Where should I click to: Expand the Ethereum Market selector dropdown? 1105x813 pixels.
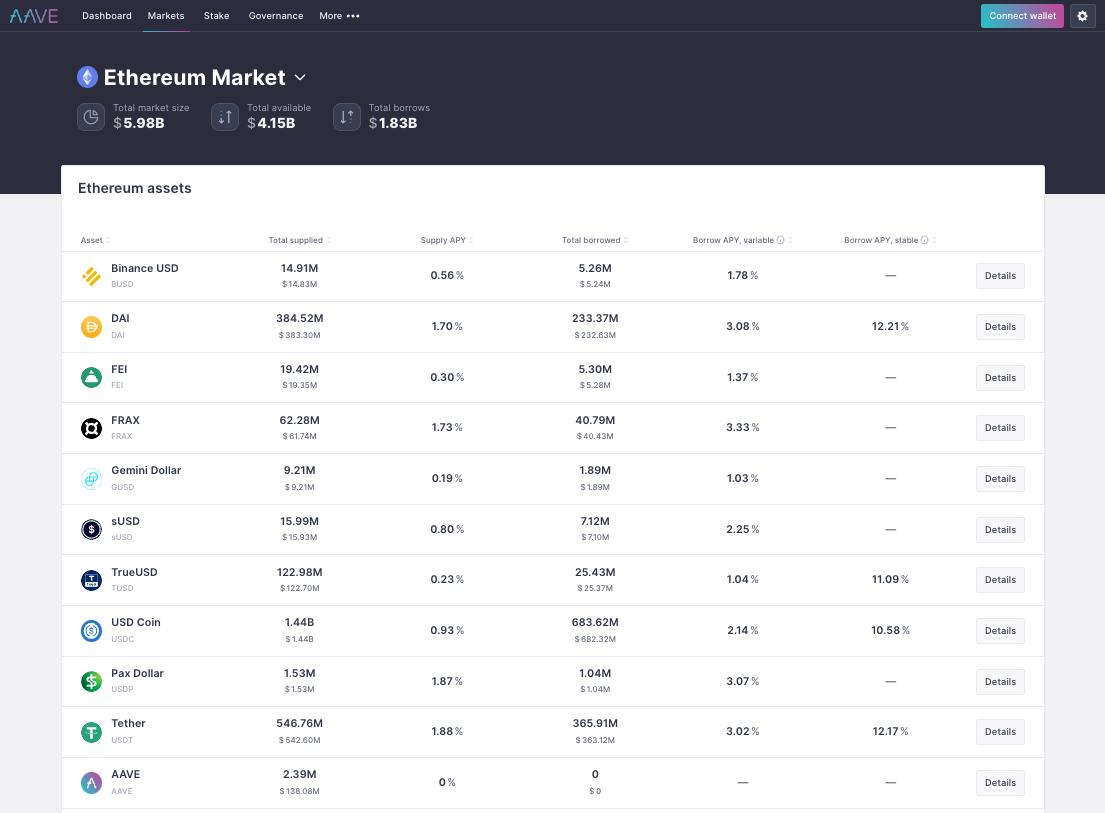point(300,78)
